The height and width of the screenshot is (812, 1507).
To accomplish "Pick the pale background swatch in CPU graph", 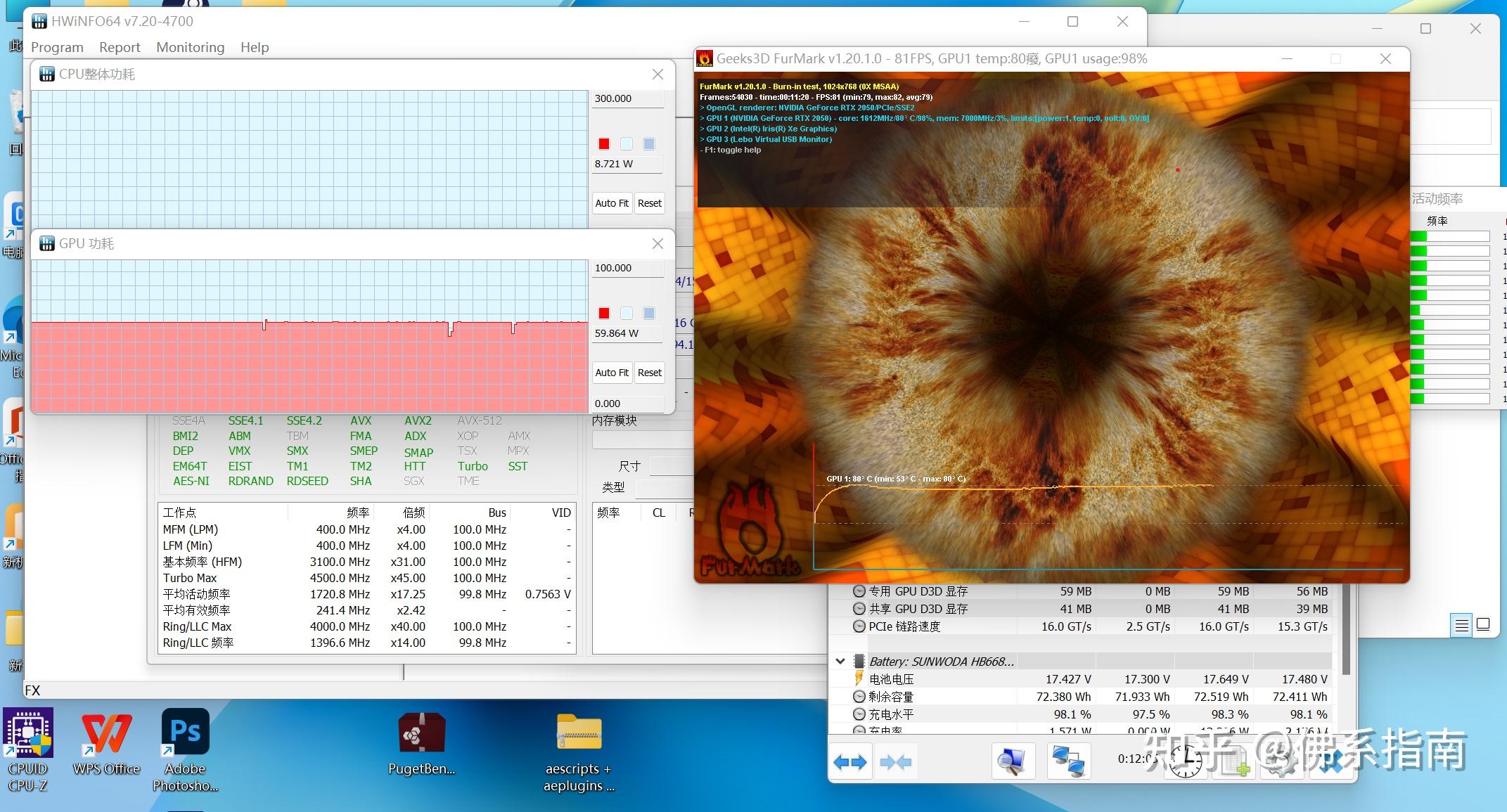I will point(627,144).
